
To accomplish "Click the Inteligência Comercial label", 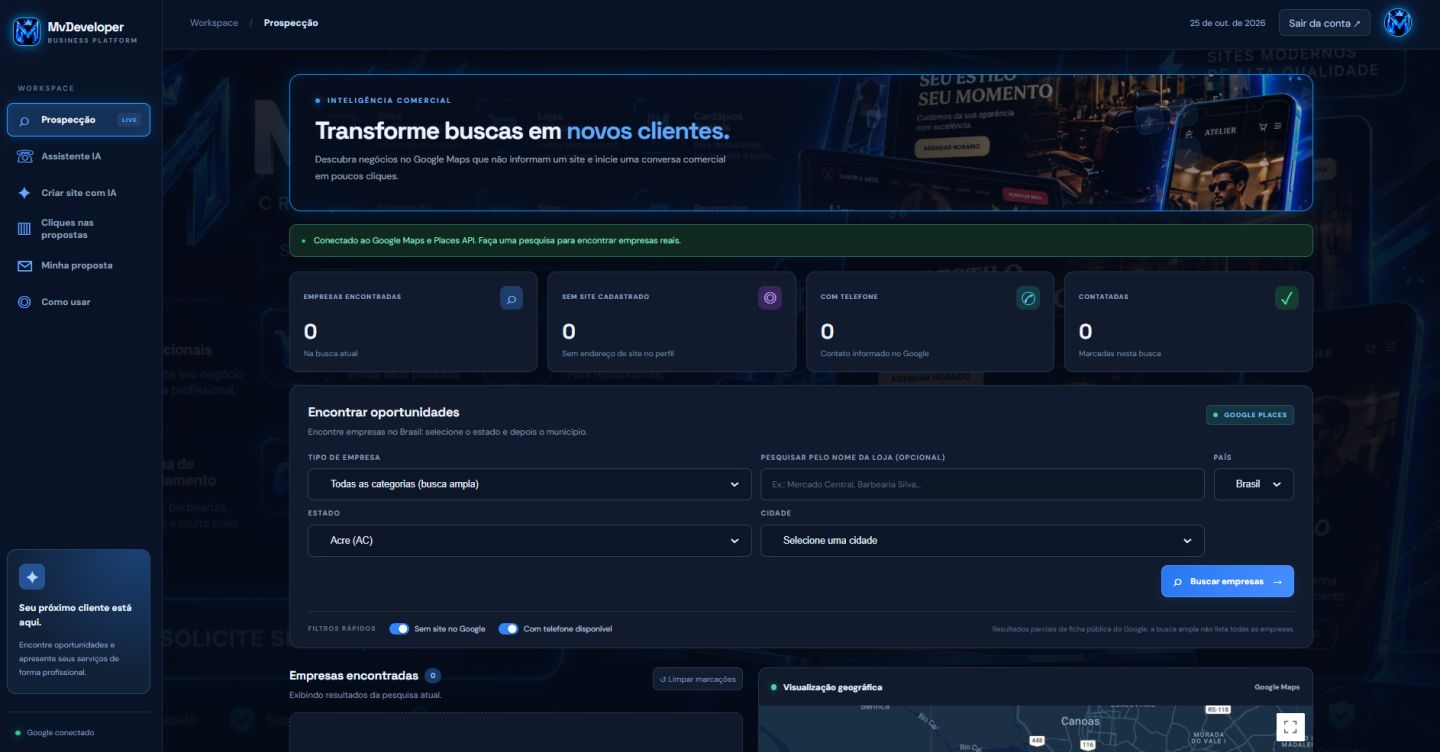I will [x=389, y=100].
